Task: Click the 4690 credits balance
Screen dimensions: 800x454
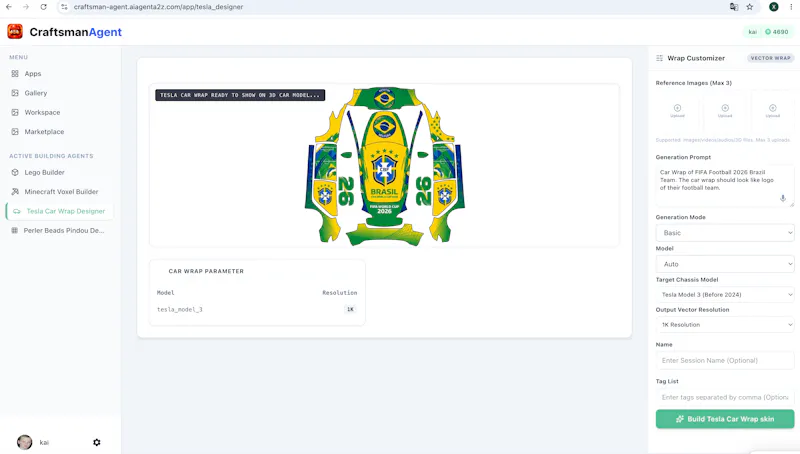Action: pyautogui.click(x=780, y=32)
